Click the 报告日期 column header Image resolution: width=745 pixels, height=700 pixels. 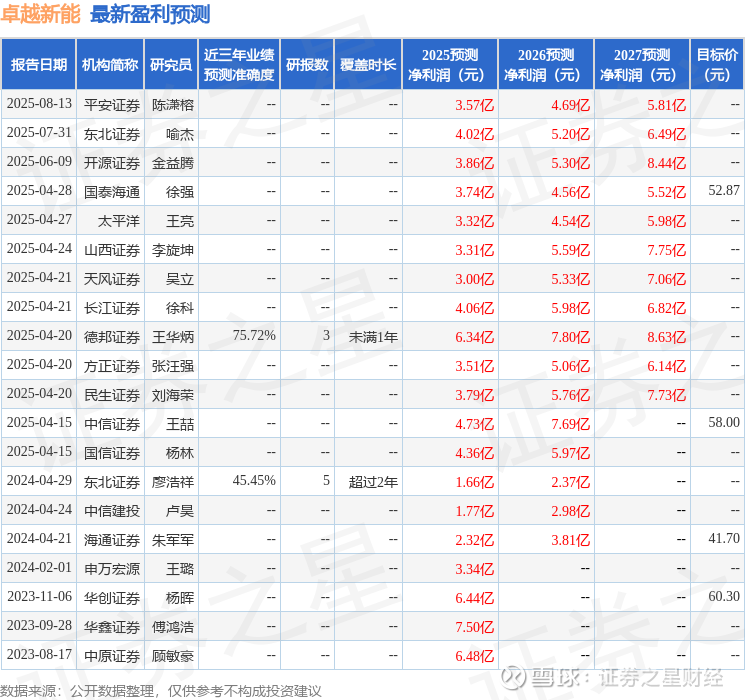38,65
